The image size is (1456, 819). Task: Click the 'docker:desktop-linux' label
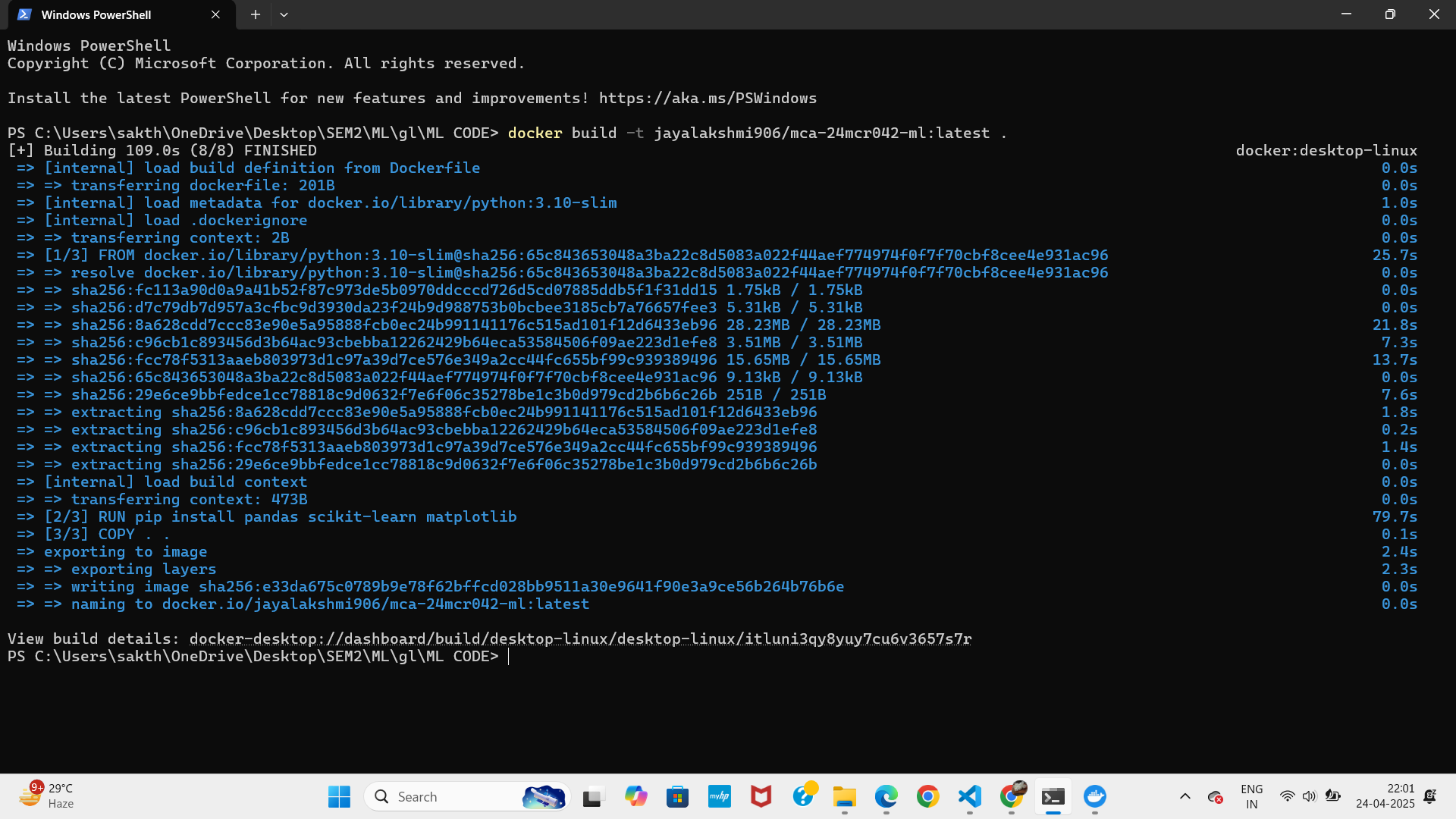[1326, 151]
